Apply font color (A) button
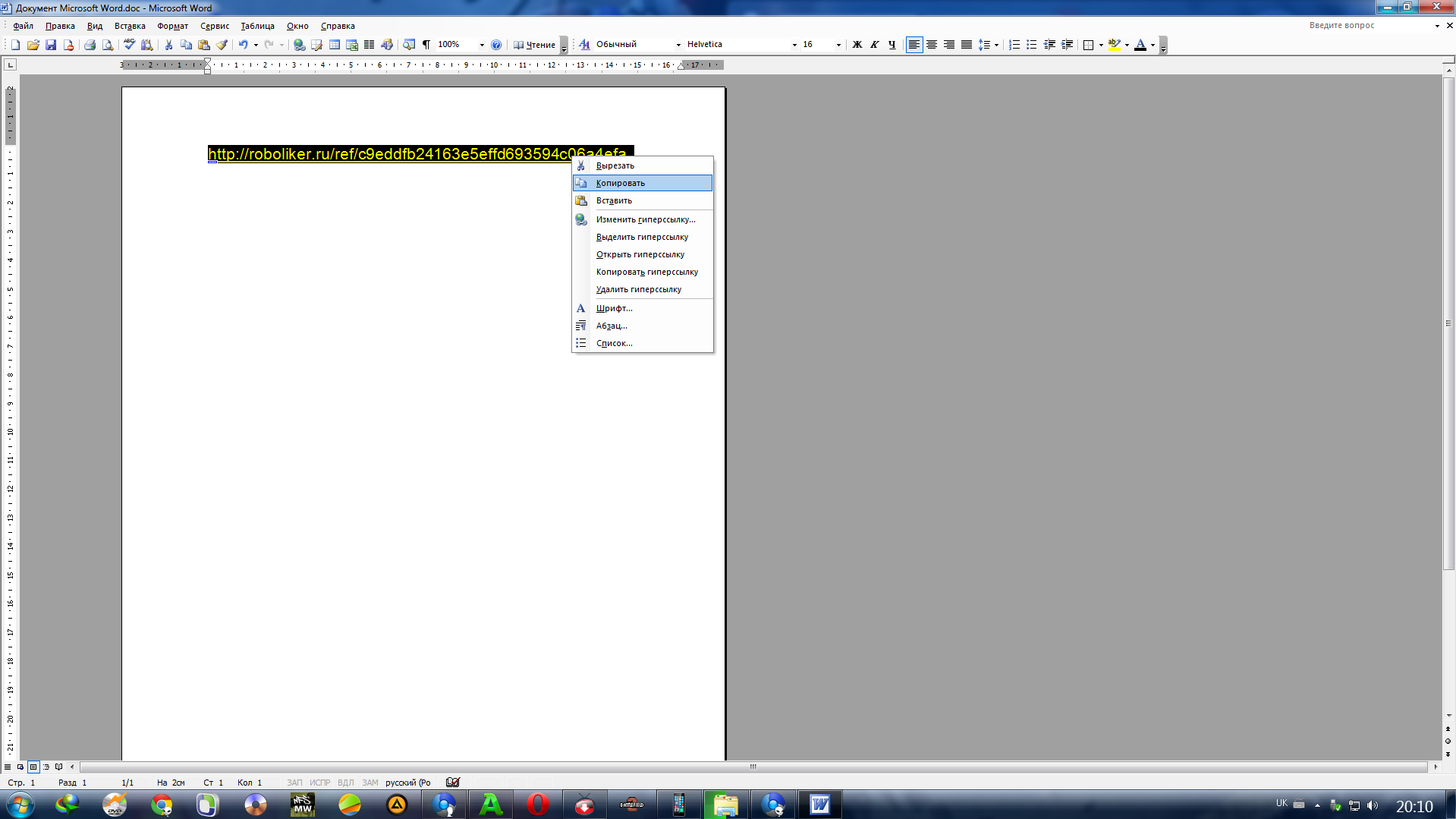This screenshot has width=1456, height=819. click(1140, 45)
